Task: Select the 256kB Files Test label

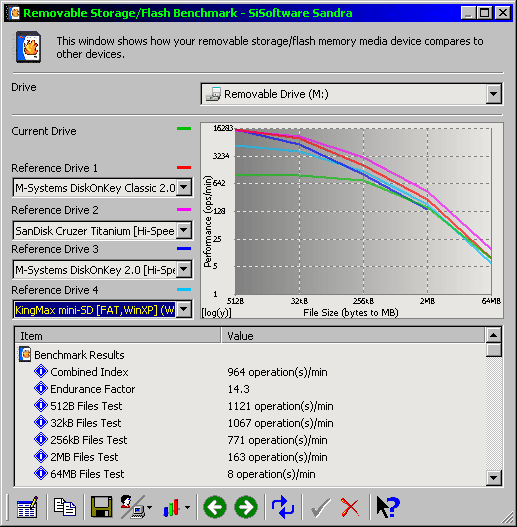Action: coord(89,440)
